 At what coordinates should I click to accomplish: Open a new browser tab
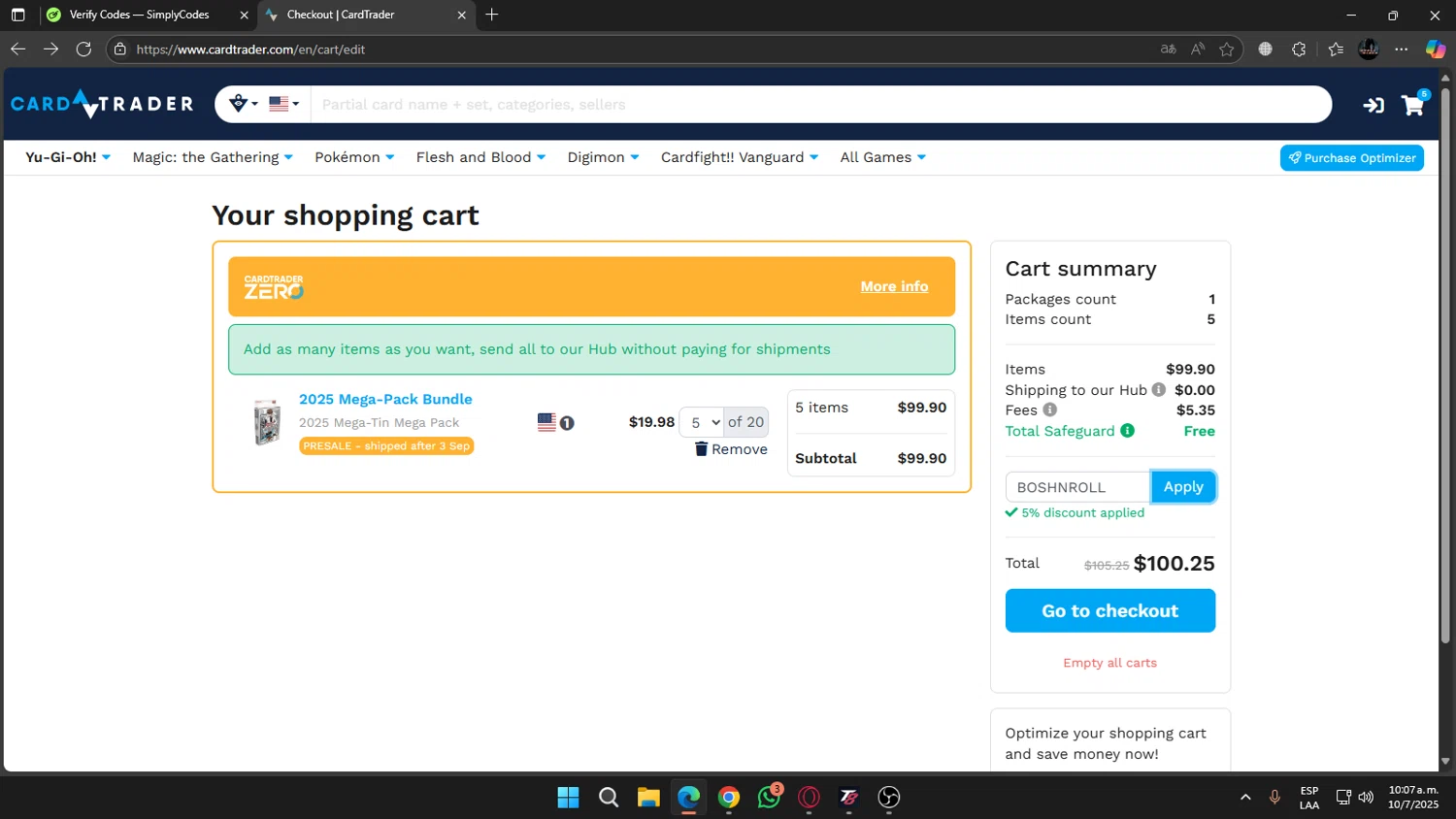[492, 15]
